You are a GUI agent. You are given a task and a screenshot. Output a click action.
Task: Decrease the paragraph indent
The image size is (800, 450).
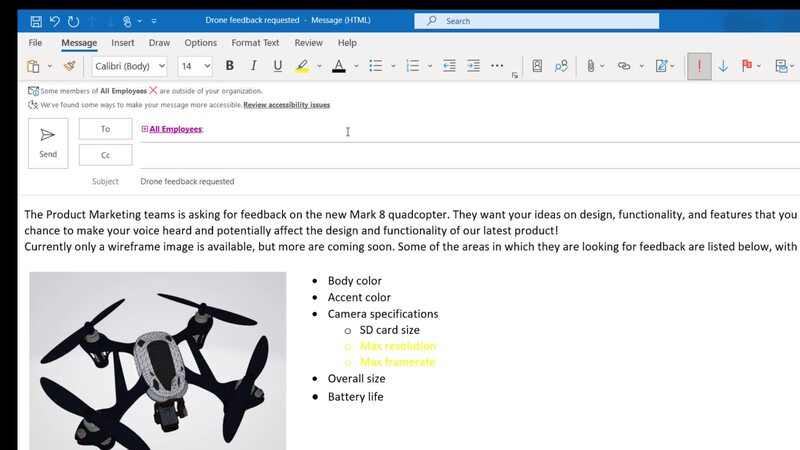point(449,66)
